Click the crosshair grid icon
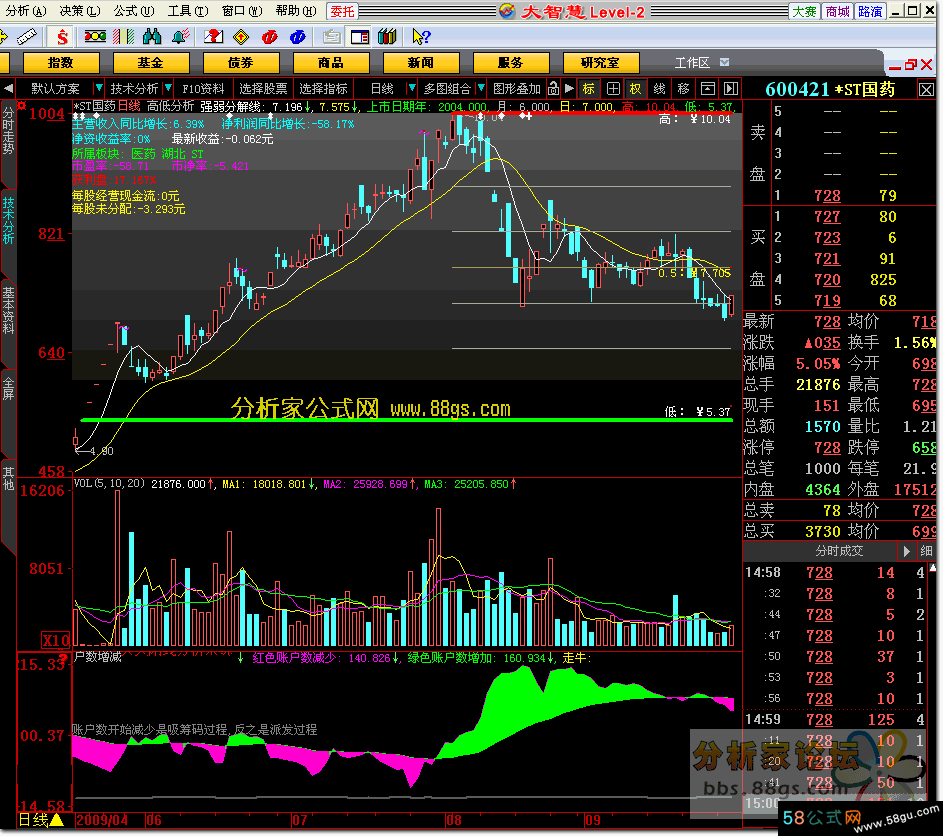This screenshot has width=943, height=836. [x=613, y=89]
